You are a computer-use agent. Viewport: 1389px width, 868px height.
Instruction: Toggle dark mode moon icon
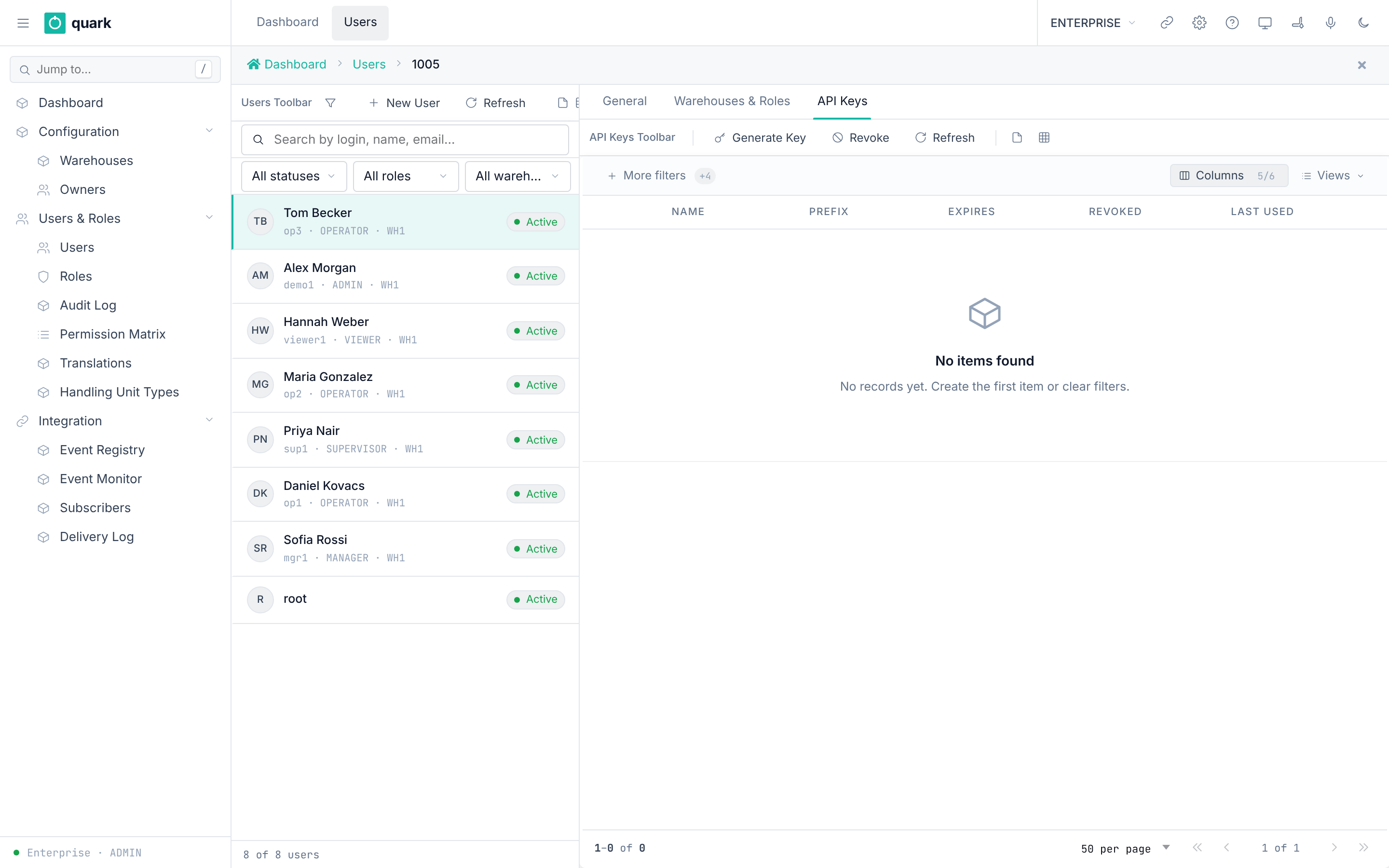[x=1363, y=23]
